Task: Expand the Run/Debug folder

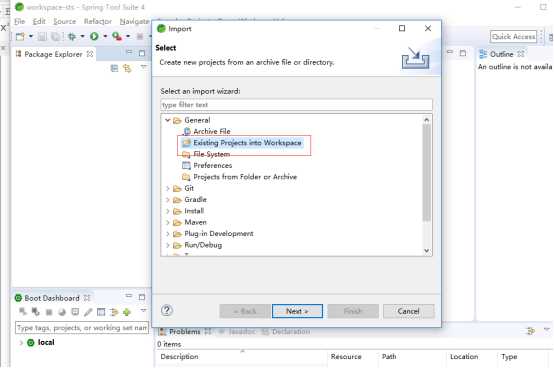Action: click(x=167, y=245)
